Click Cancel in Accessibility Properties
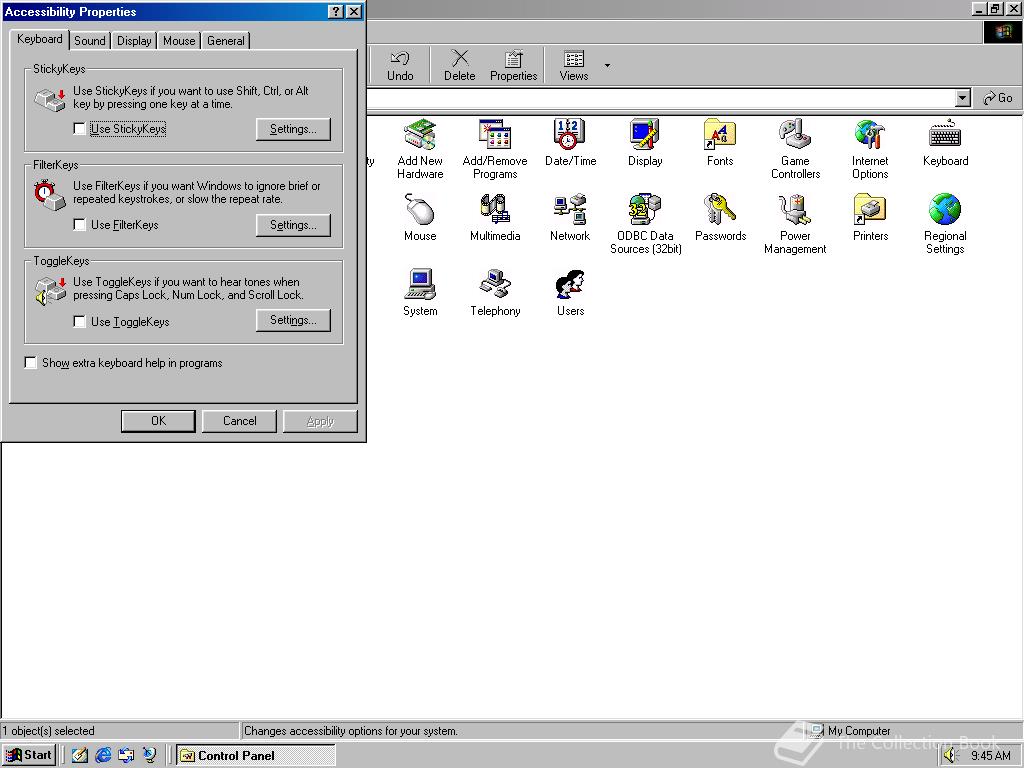The height and width of the screenshot is (768, 1024). 240,421
